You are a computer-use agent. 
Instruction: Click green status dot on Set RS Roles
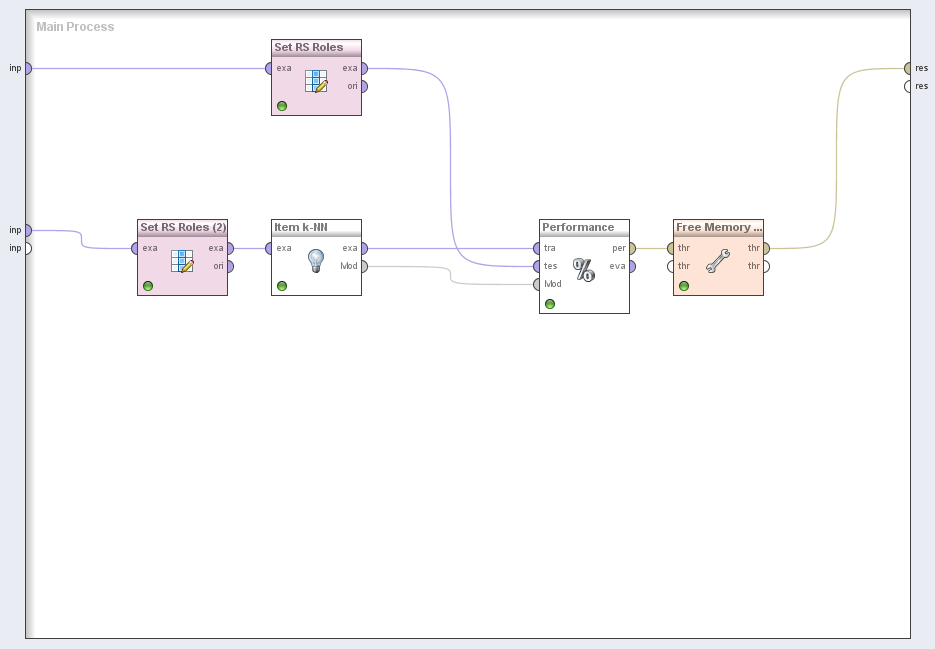pyautogui.click(x=282, y=106)
